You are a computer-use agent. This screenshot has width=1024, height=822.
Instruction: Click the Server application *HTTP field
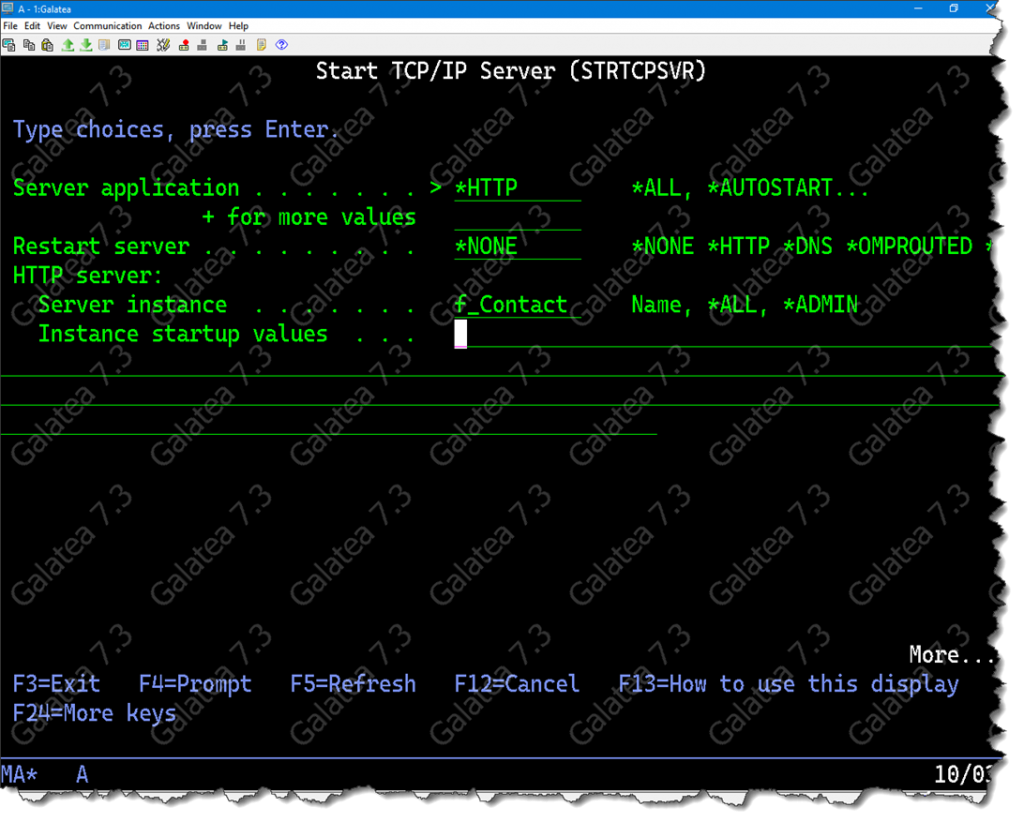pyautogui.click(x=516, y=188)
